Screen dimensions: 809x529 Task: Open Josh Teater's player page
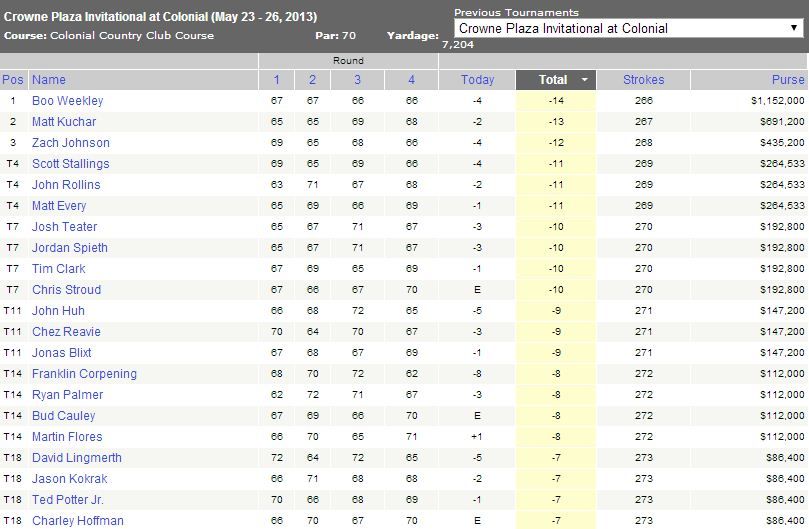point(64,227)
